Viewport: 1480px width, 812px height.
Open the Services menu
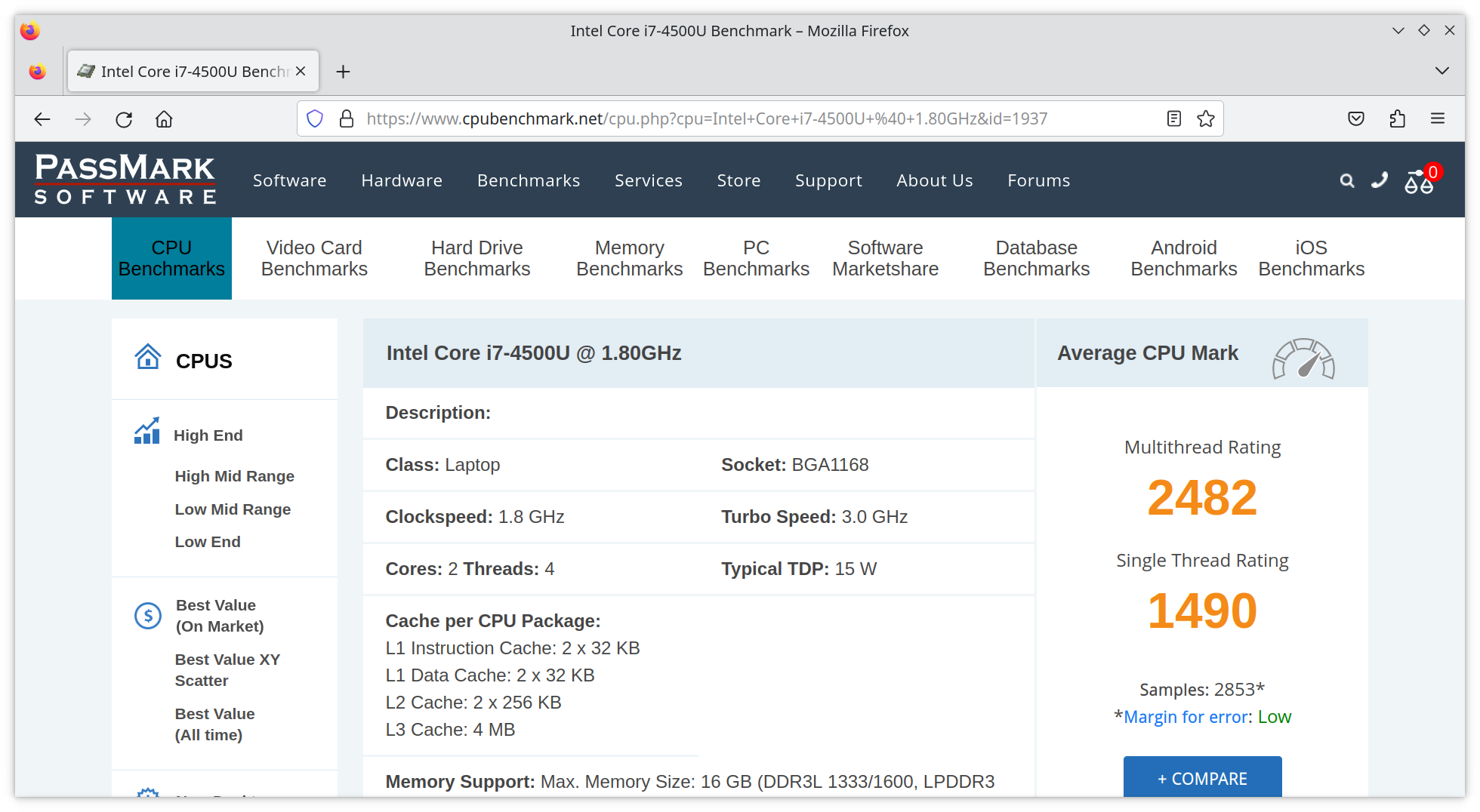click(649, 180)
